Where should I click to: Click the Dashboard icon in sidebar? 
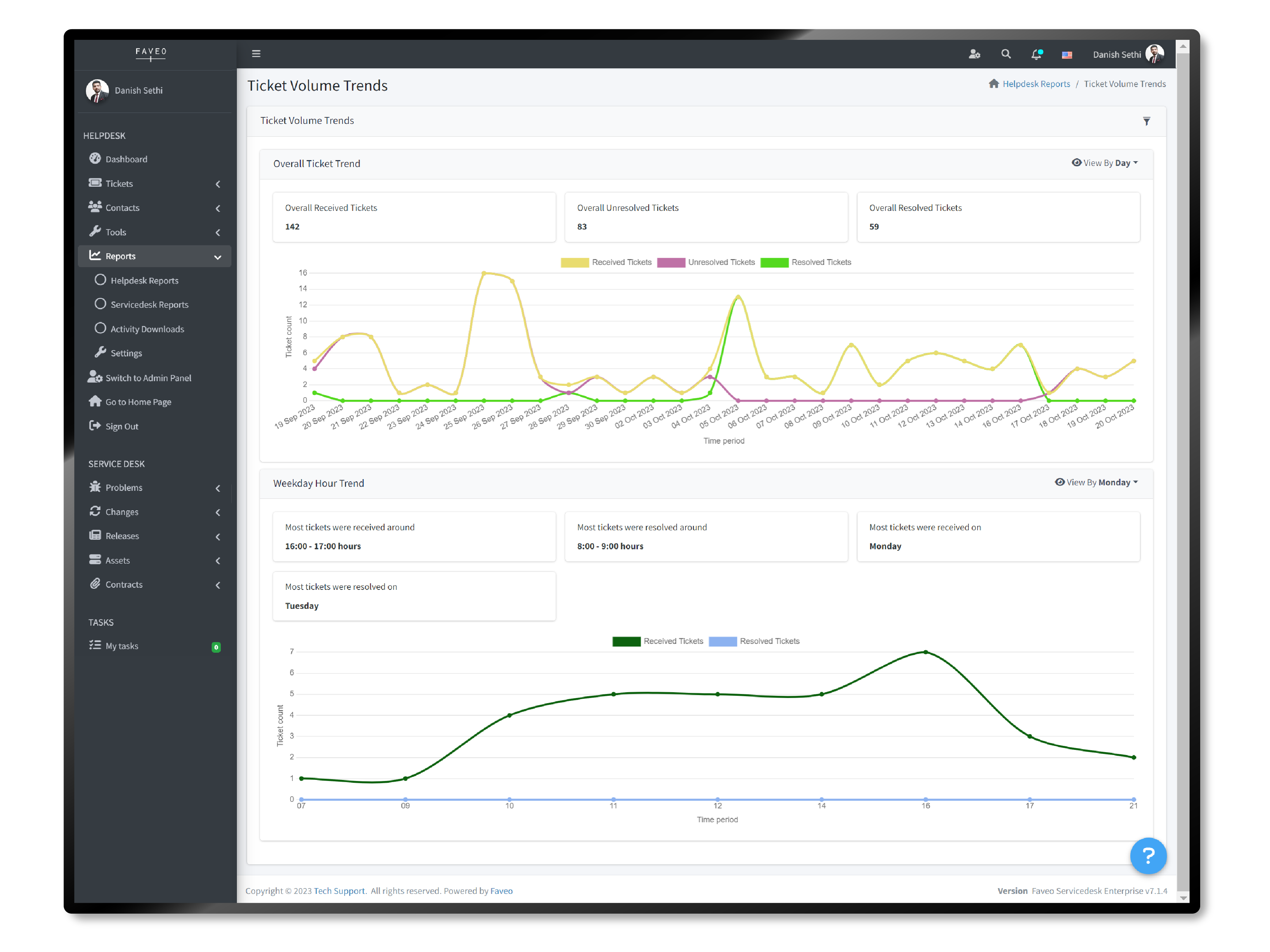click(x=96, y=158)
